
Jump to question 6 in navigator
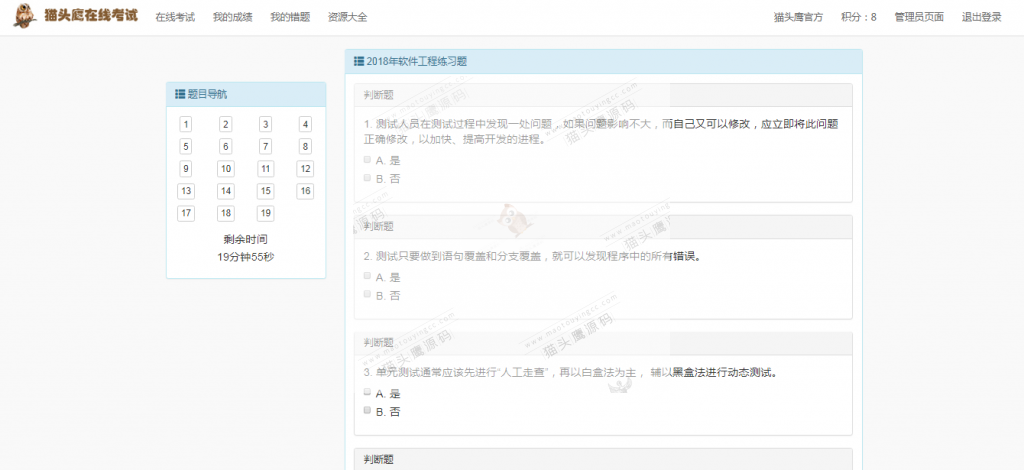(x=225, y=146)
